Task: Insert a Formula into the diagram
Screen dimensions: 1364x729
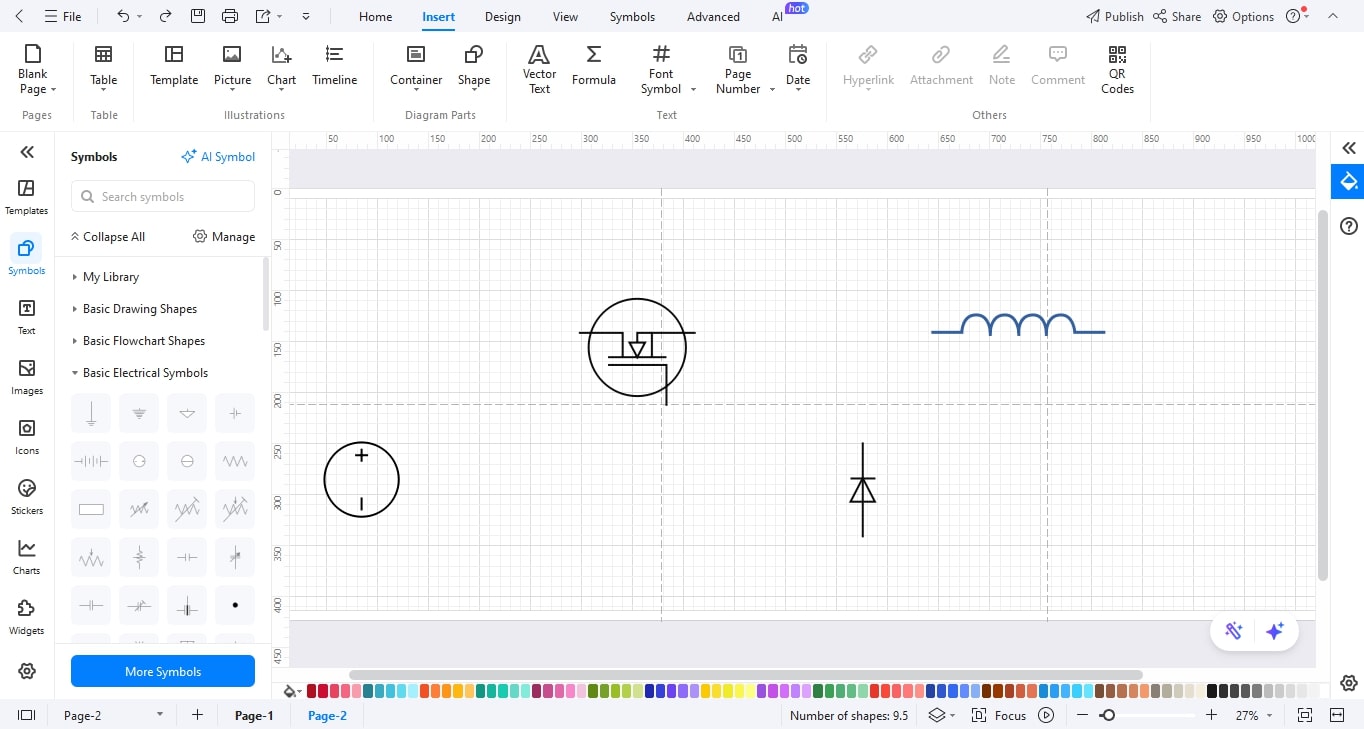Action: (593, 68)
